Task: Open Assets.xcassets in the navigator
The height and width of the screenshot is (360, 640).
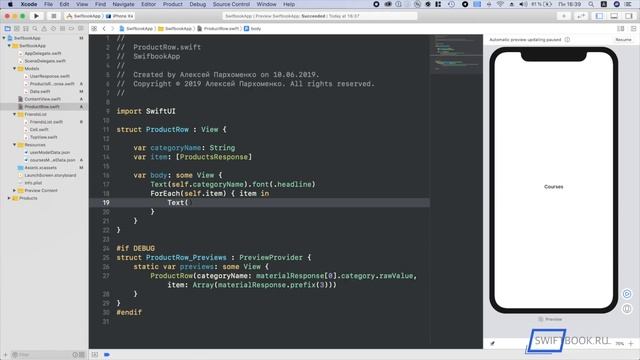Action: coord(40,168)
